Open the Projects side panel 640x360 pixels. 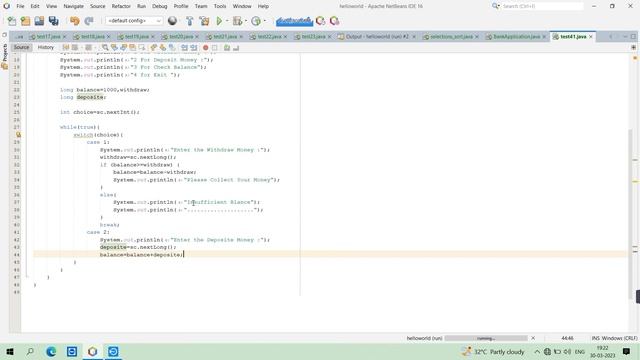[x=4, y=57]
